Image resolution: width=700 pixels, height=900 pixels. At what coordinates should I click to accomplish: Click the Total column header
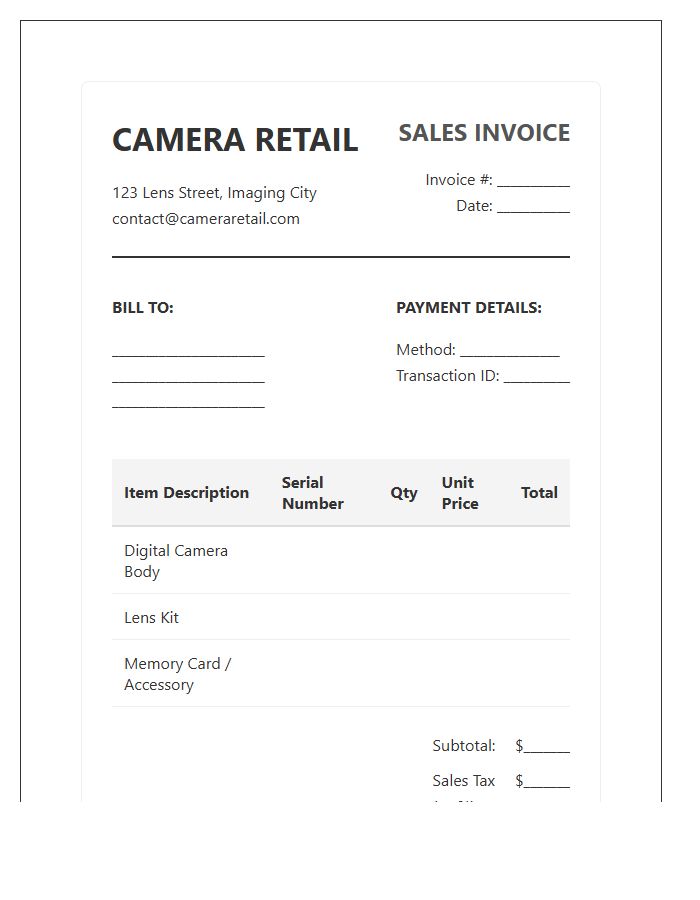click(x=539, y=492)
